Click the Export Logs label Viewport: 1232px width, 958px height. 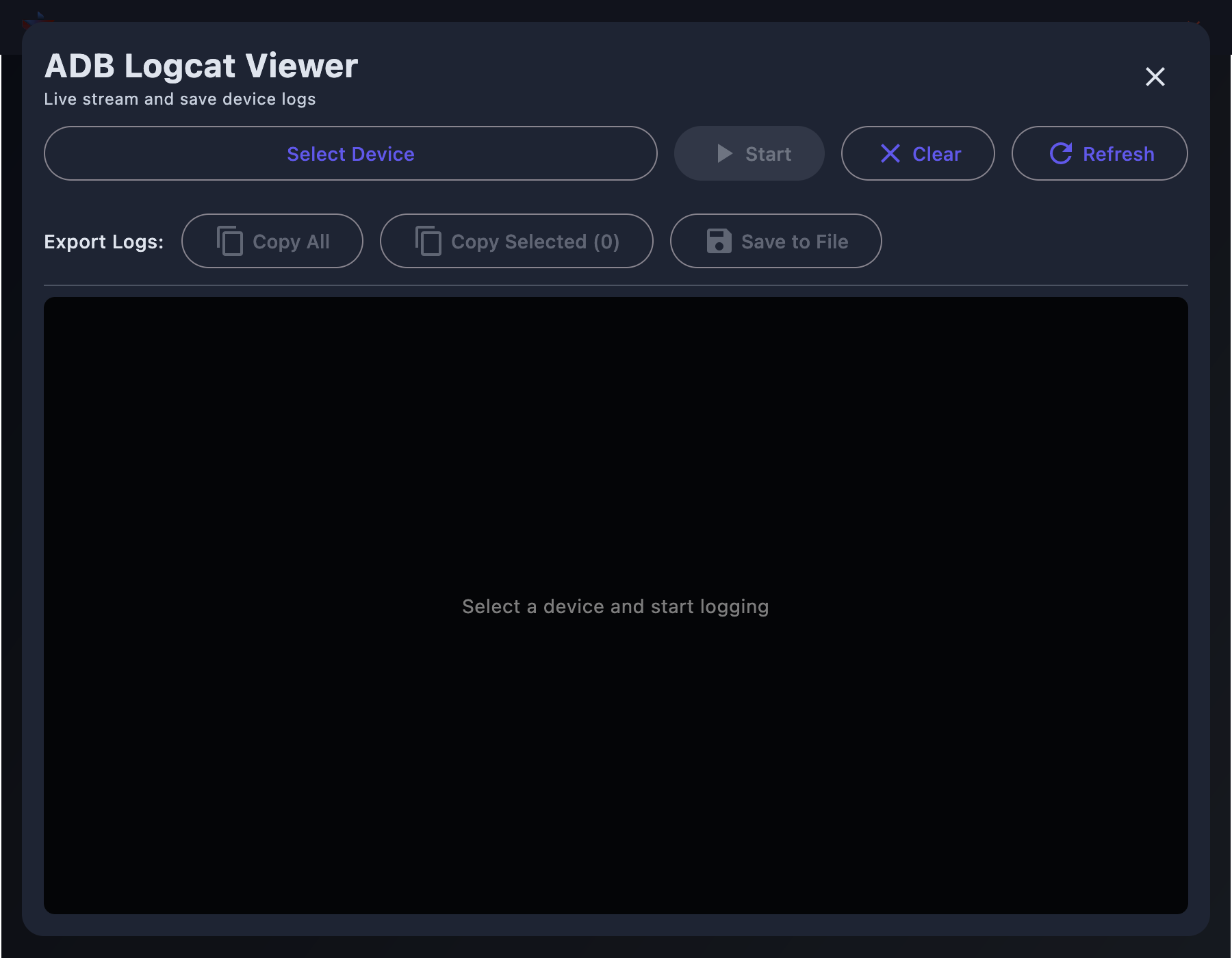104,242
